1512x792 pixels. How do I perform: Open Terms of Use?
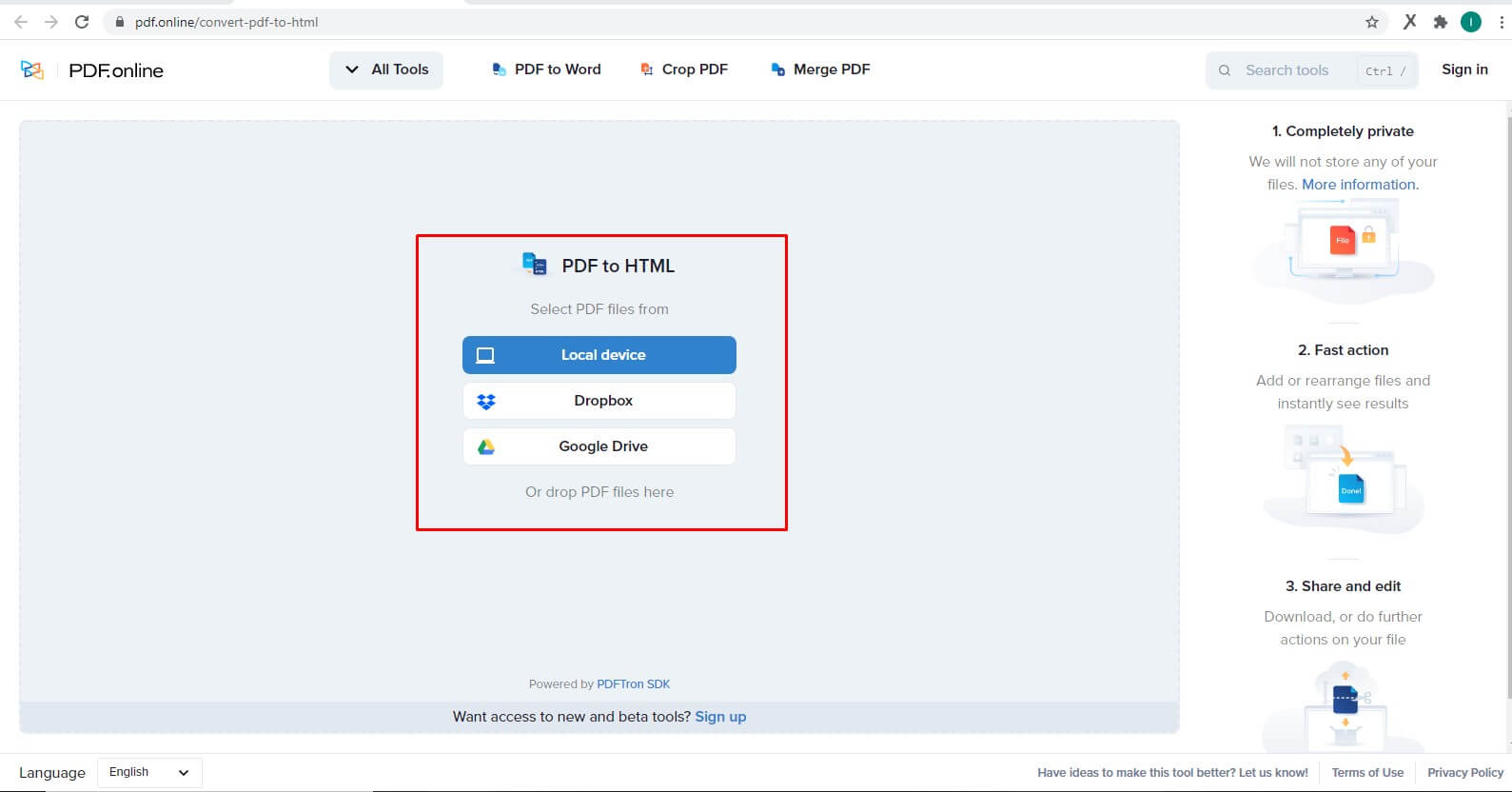[x=1367, y=773]
